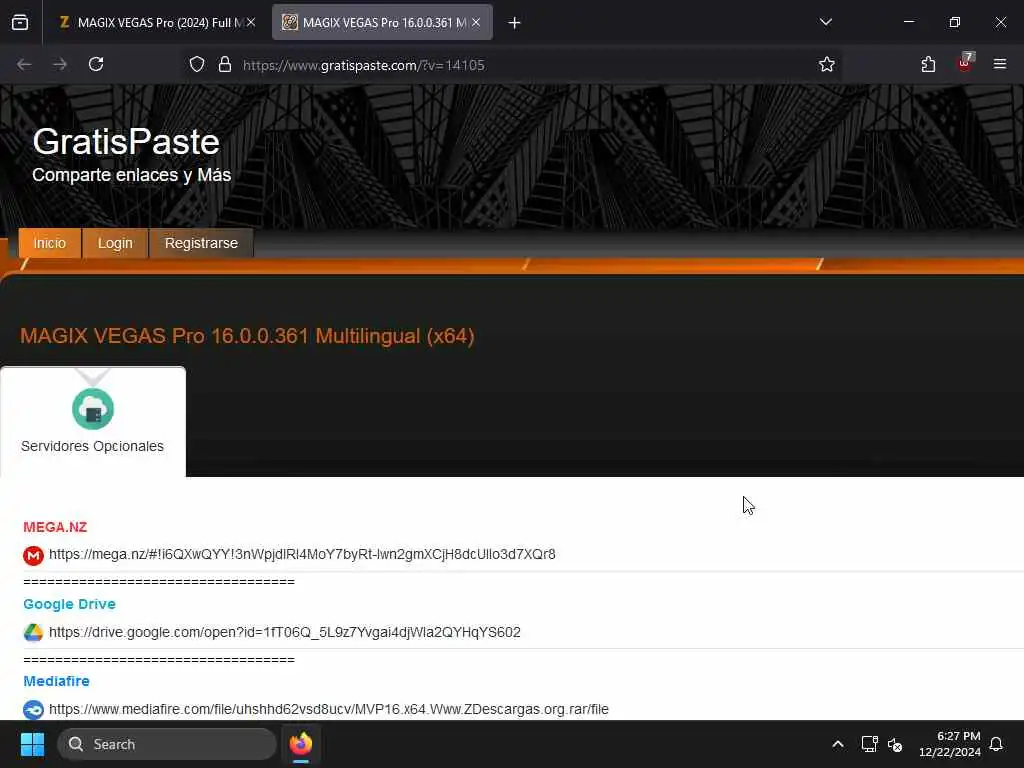The image size is (1024, 768).
Task: Close the MAGIX VEGAS Pro 16.0.0.361 tab
Action: tap(476, 23)
